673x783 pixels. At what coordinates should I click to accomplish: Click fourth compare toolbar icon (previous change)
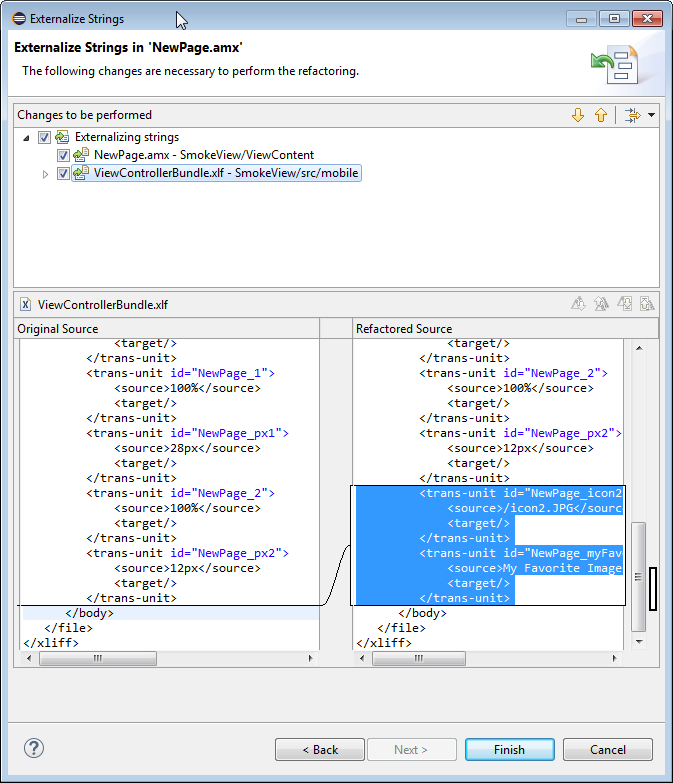(x=647, y=303)
